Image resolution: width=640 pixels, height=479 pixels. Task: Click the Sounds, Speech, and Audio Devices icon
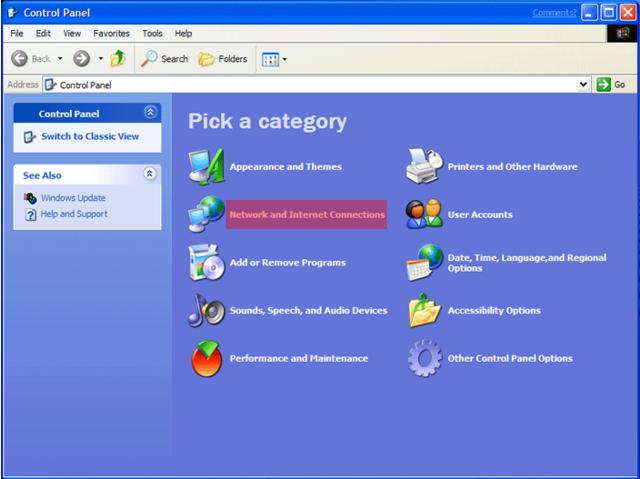(207, 310)
